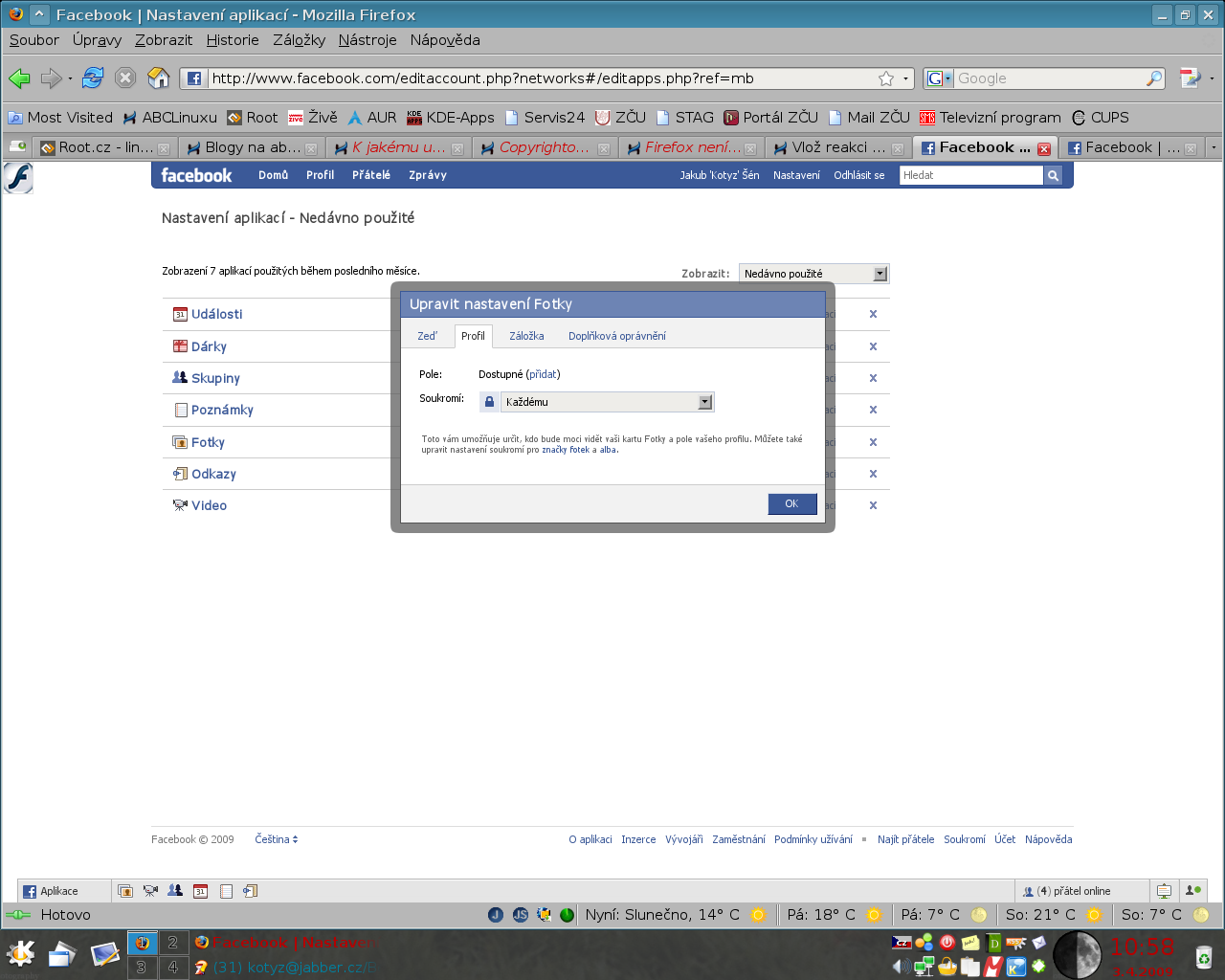Remove Události application with its X
The width and height of the screenshot is (1225, 980).
[x=873, y=314]
